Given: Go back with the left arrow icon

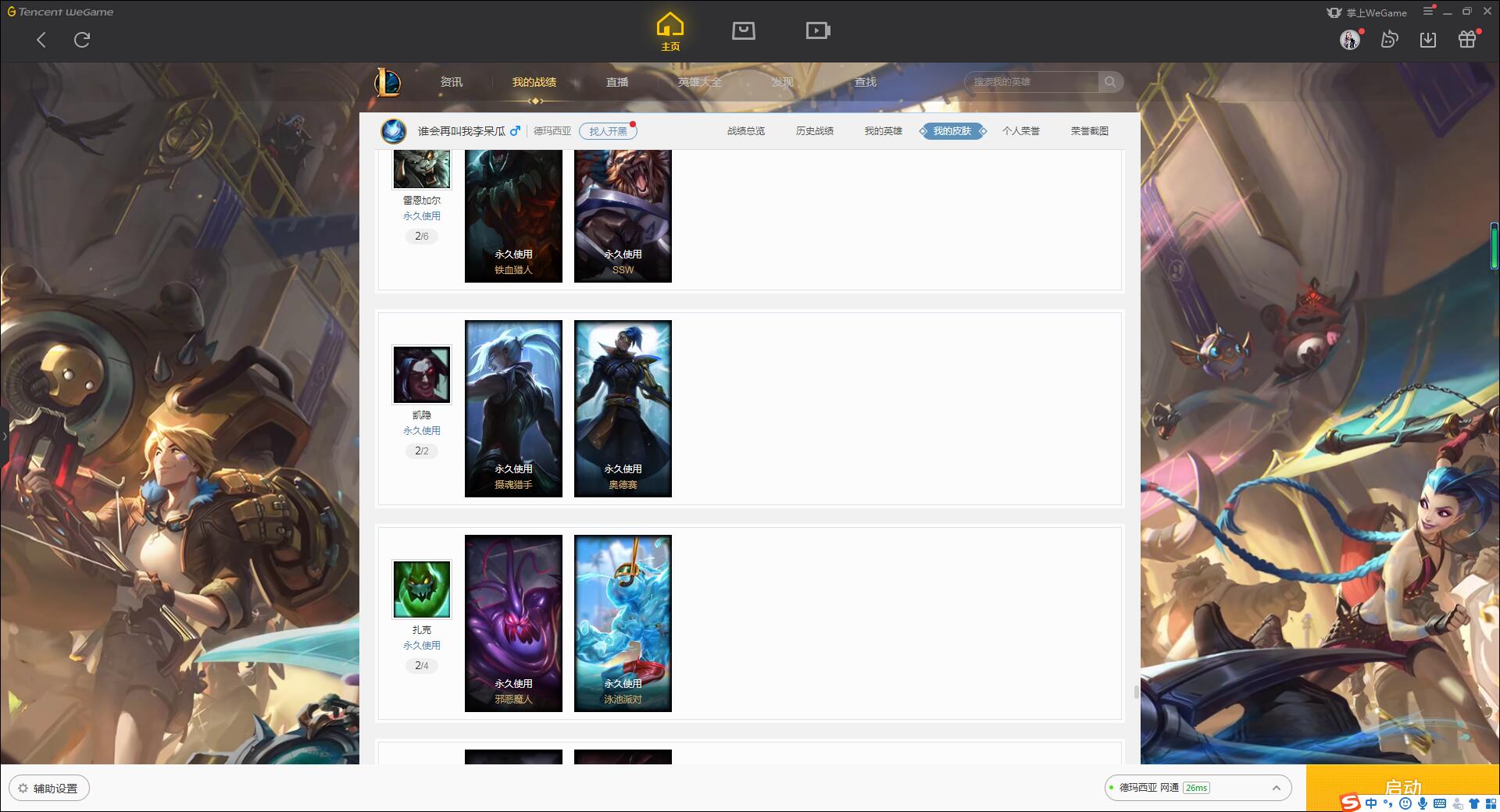Looking at the screenshot, I should coord(41,40).
